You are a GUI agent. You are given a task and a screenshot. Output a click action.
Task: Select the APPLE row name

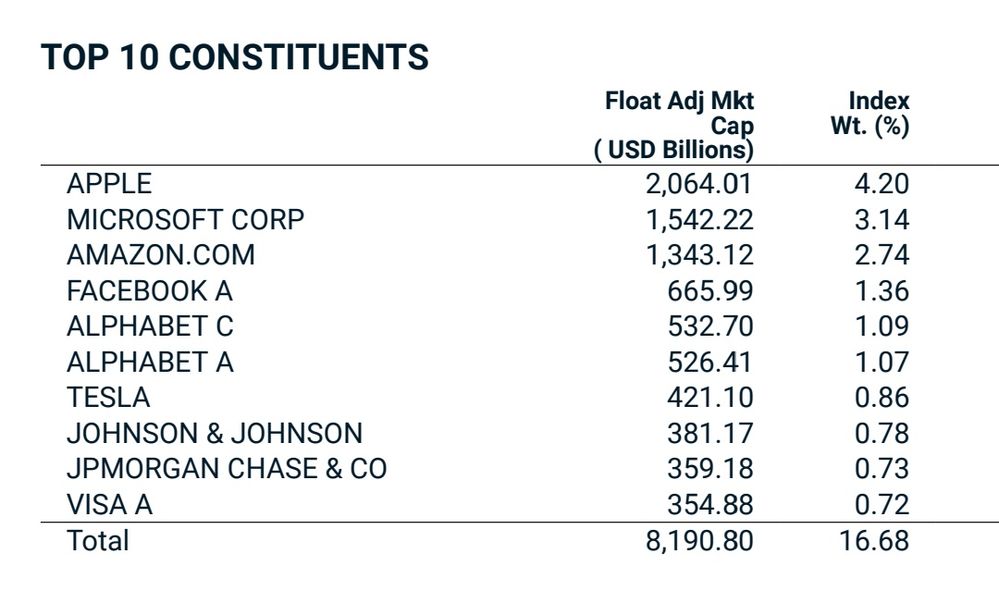coord(109,184)
